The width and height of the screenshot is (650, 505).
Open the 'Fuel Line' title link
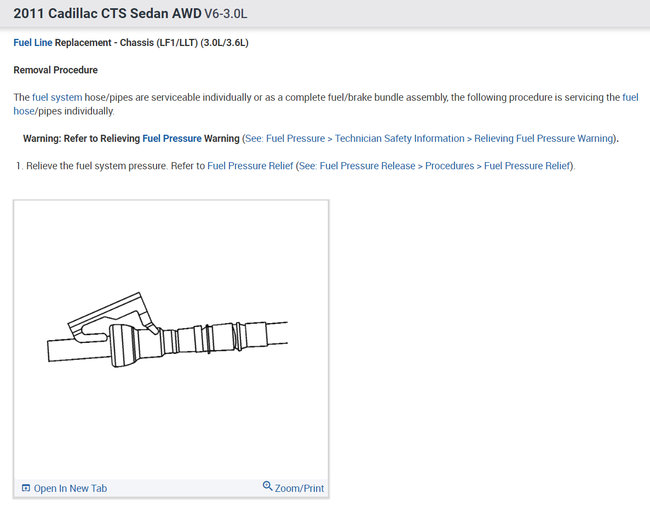(x=33, y=43)
